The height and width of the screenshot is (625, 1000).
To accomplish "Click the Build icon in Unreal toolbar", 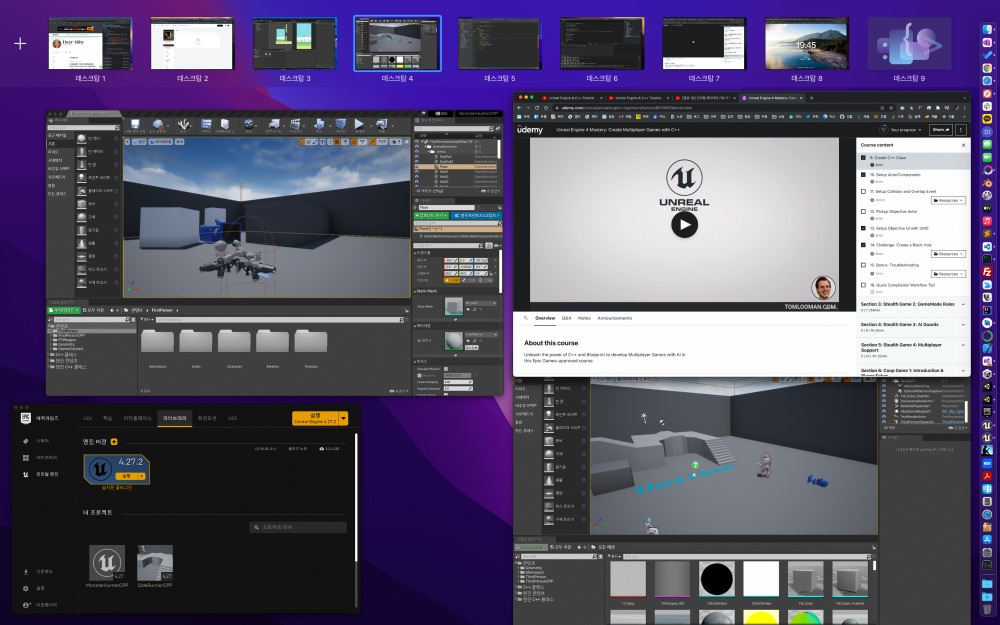I will click(x=320, y=124).
